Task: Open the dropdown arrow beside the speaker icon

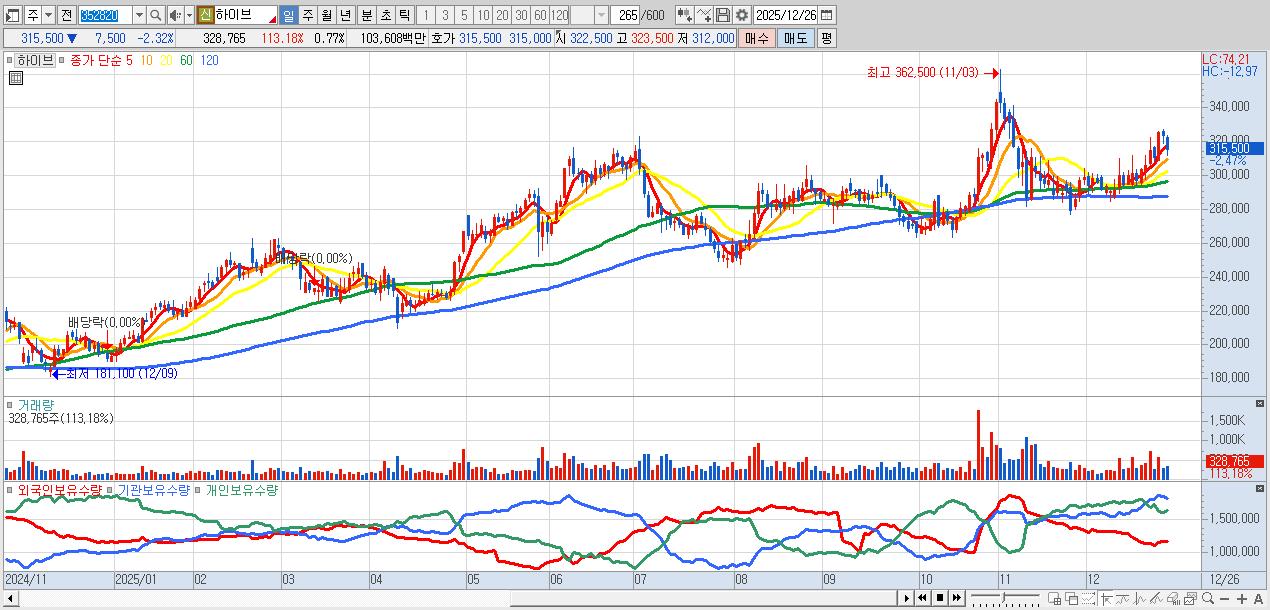Action: pyautogui.click(x=189, y=15)
